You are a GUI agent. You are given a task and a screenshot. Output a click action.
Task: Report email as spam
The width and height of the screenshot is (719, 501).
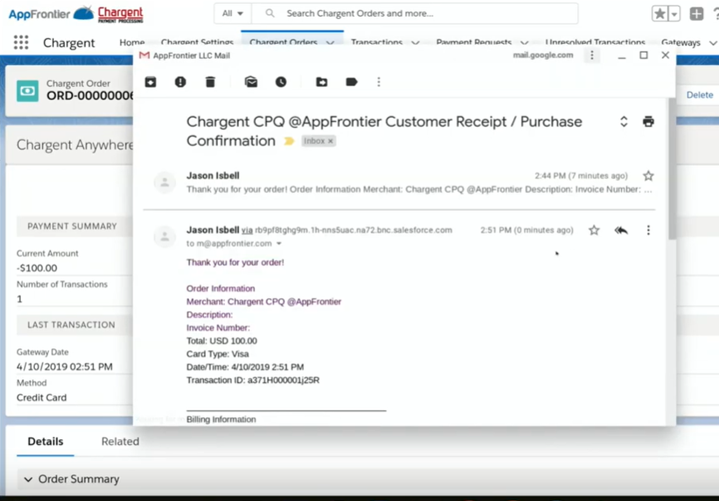180,82
